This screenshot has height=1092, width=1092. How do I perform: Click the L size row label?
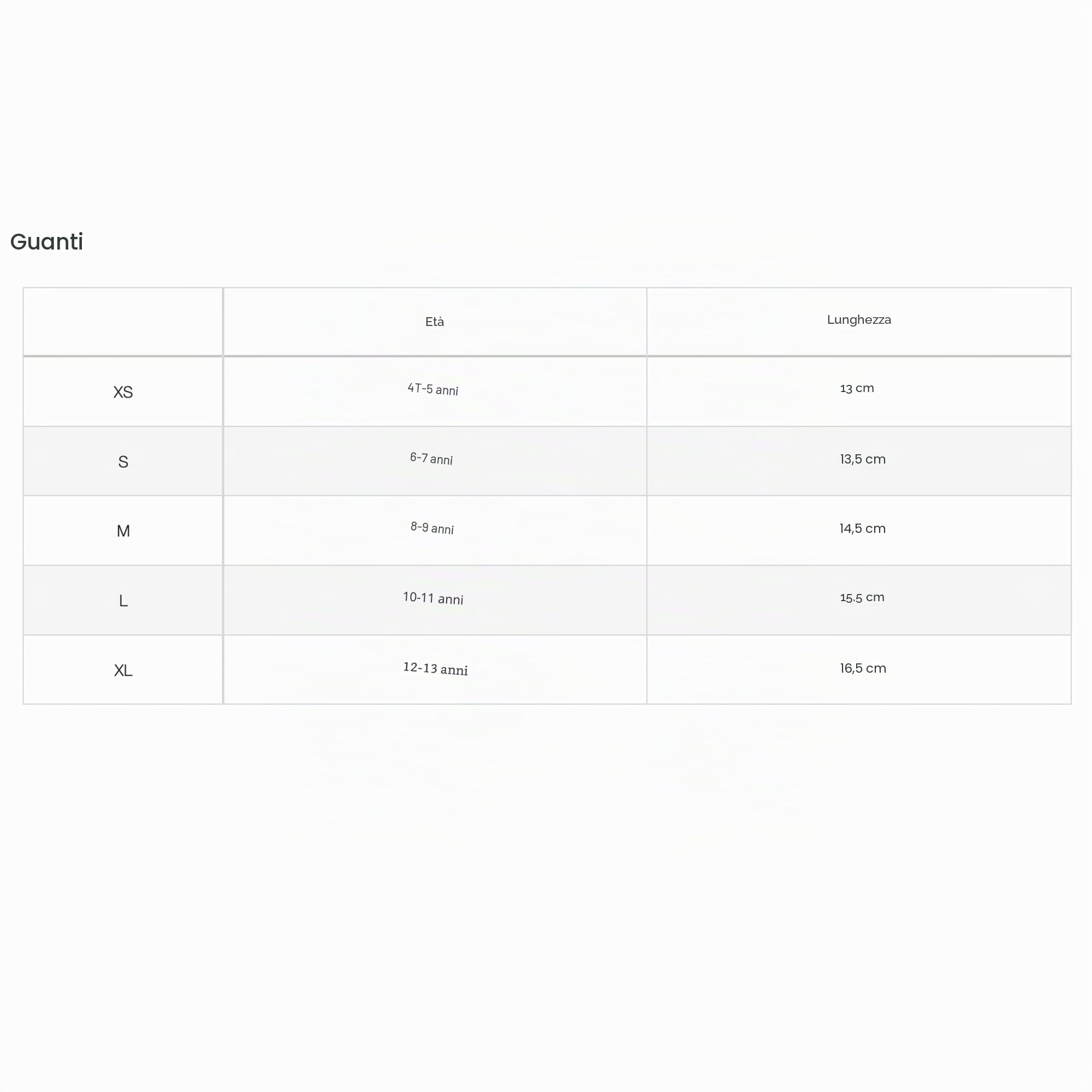pos(123,601)
